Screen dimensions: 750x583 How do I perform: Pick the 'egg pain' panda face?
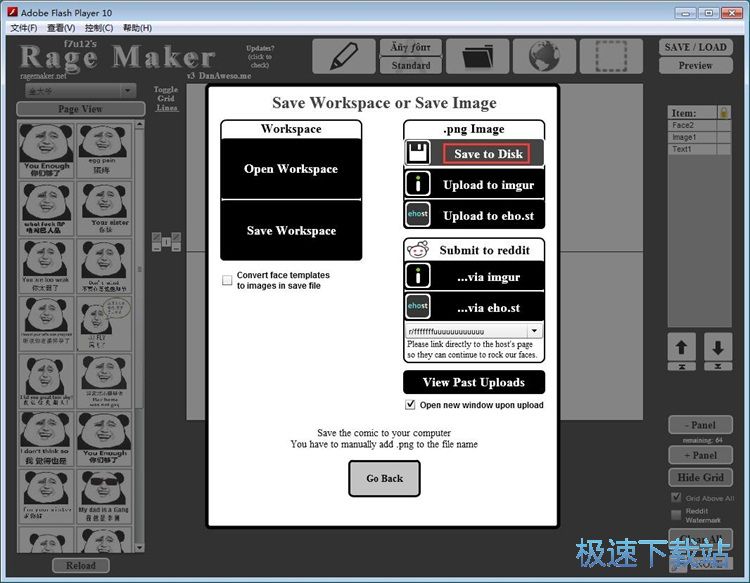point(104,150)
